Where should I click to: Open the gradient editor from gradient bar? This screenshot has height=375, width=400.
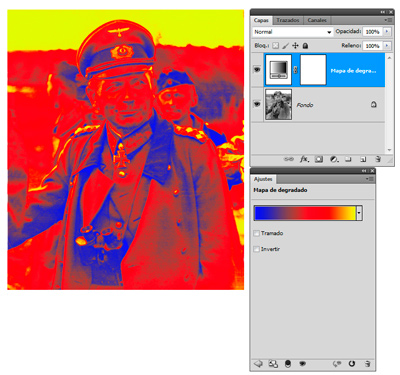coord(305,213)
